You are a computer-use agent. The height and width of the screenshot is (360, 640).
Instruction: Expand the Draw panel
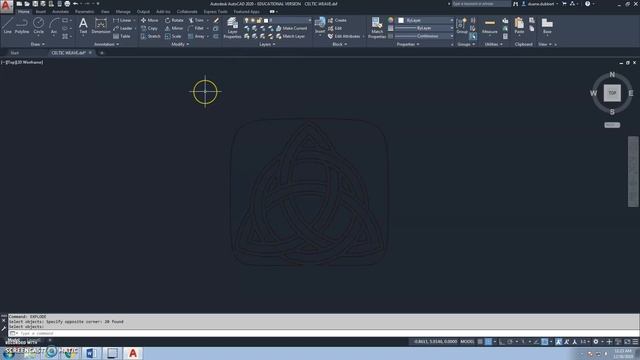(38, 44)
